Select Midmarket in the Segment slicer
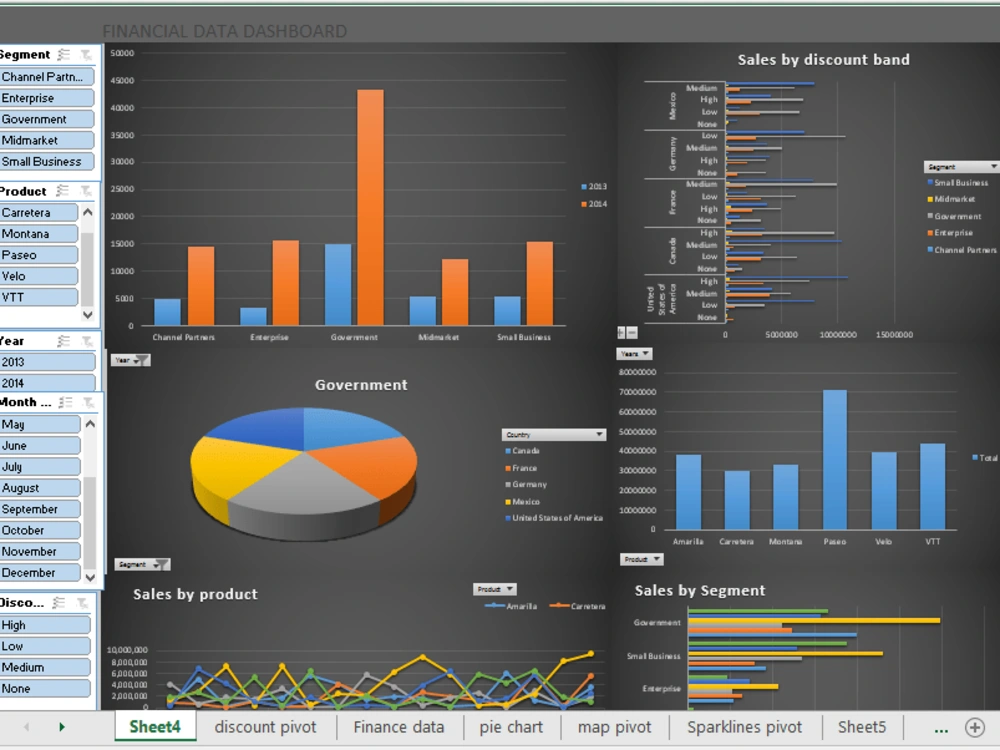Image resolution: width=1000 pixels, height=750 pixels. point(47,140)
